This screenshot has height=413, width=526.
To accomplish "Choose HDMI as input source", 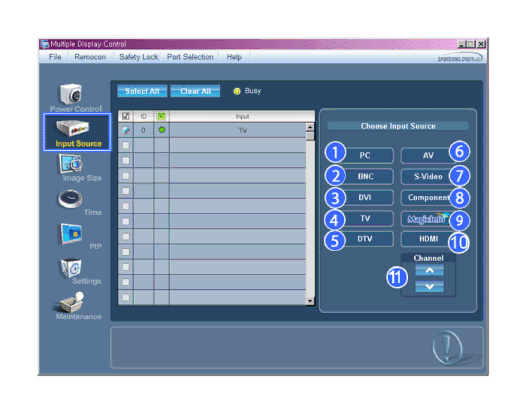I will (428, 239).
